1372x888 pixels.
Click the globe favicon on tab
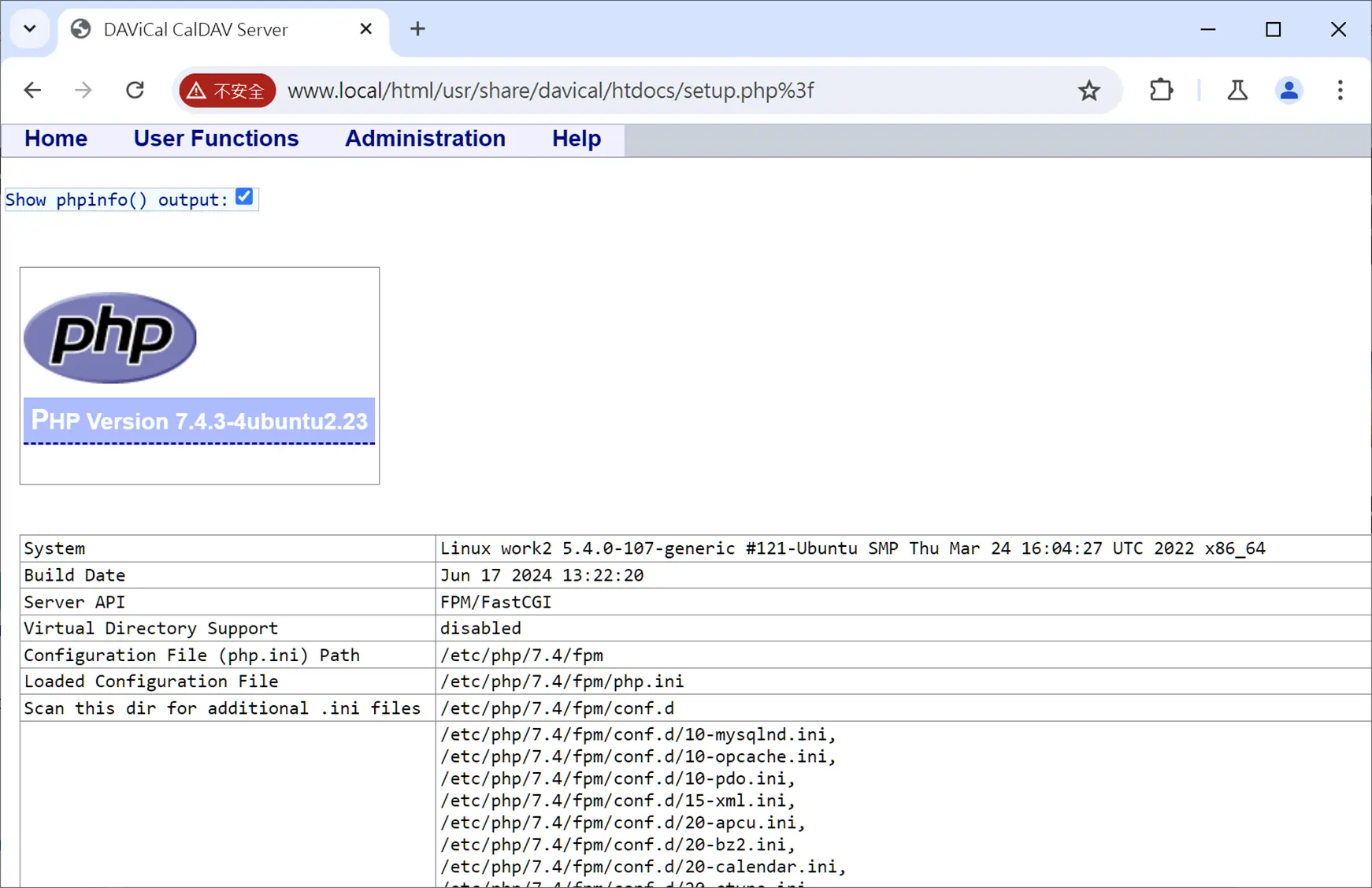point(80,29)
